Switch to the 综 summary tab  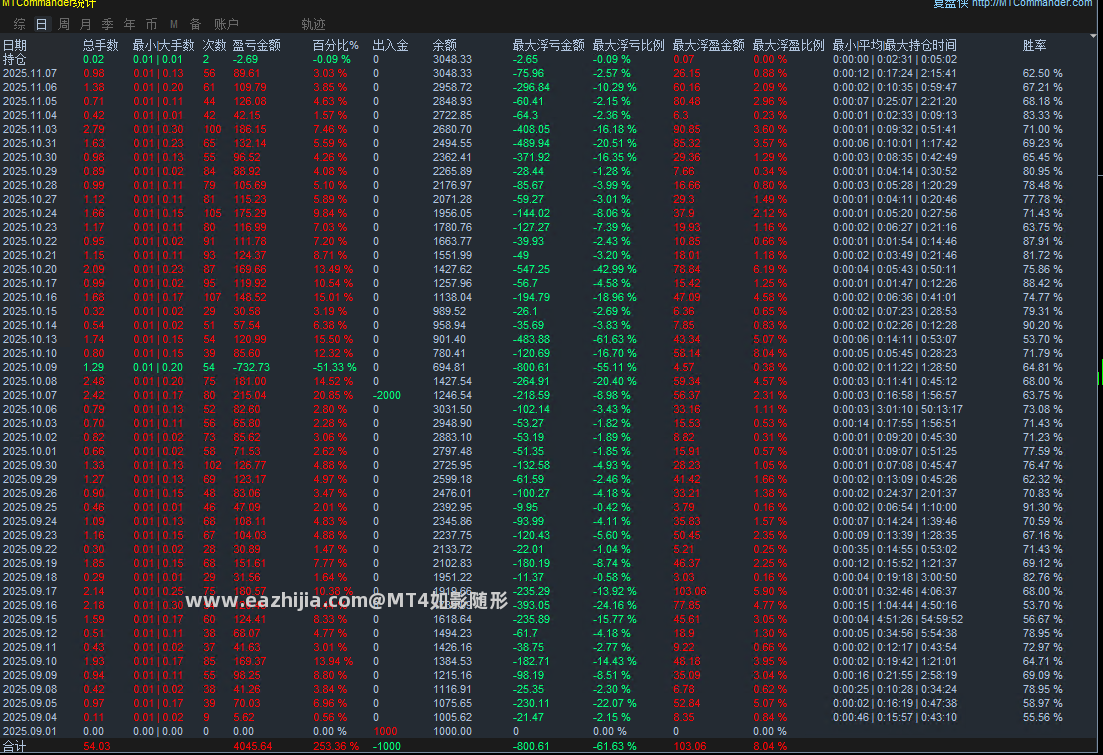[x=20, y=25]
